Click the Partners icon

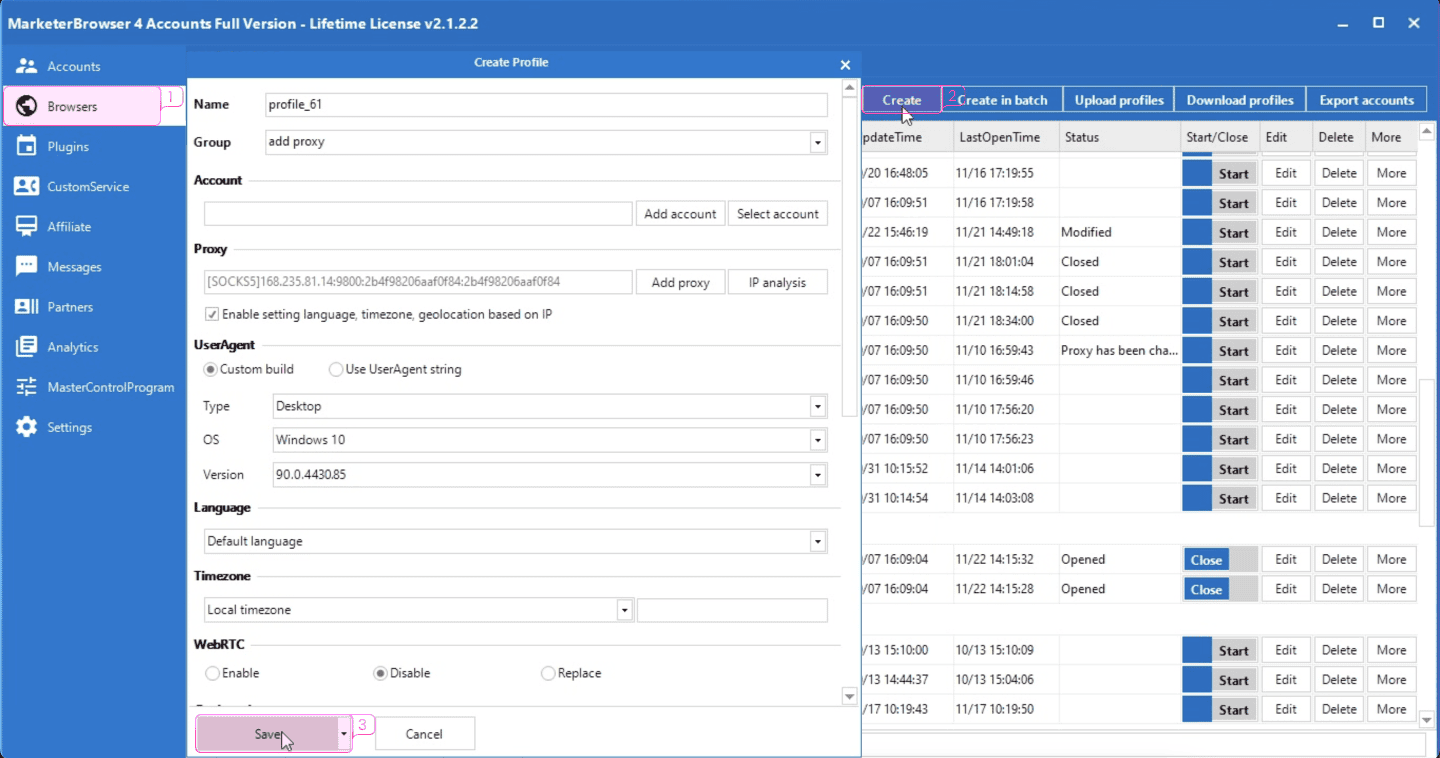(x=27, y=307)
